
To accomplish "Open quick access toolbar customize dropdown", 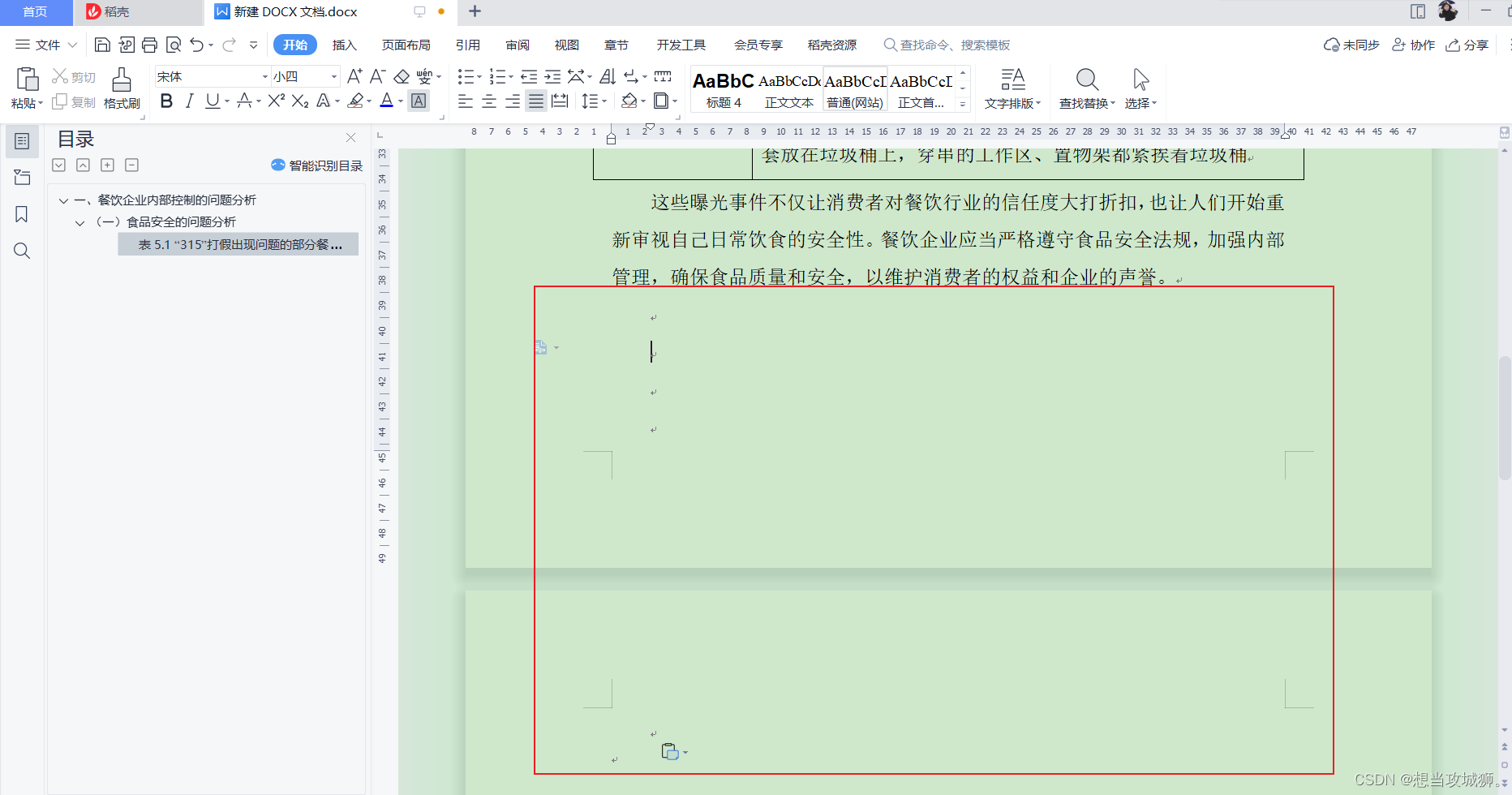I will click(x=254, y=45).
